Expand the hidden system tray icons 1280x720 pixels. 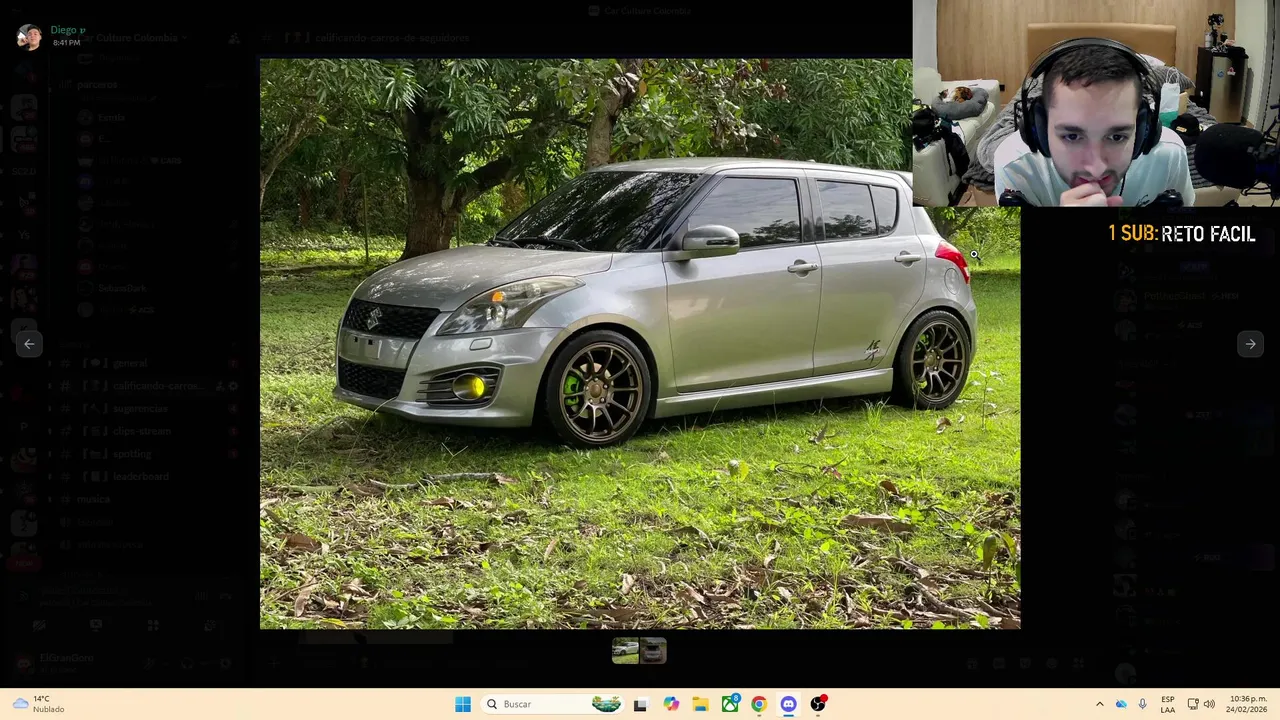(x=1100, y=704)
